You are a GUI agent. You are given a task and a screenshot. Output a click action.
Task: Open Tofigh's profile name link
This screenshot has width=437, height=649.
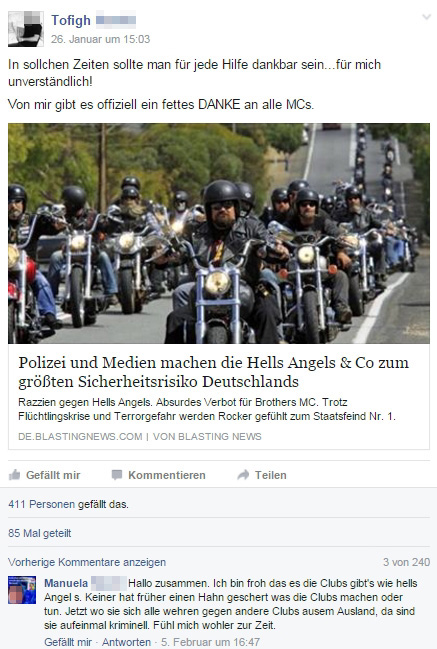click(71, 20)
